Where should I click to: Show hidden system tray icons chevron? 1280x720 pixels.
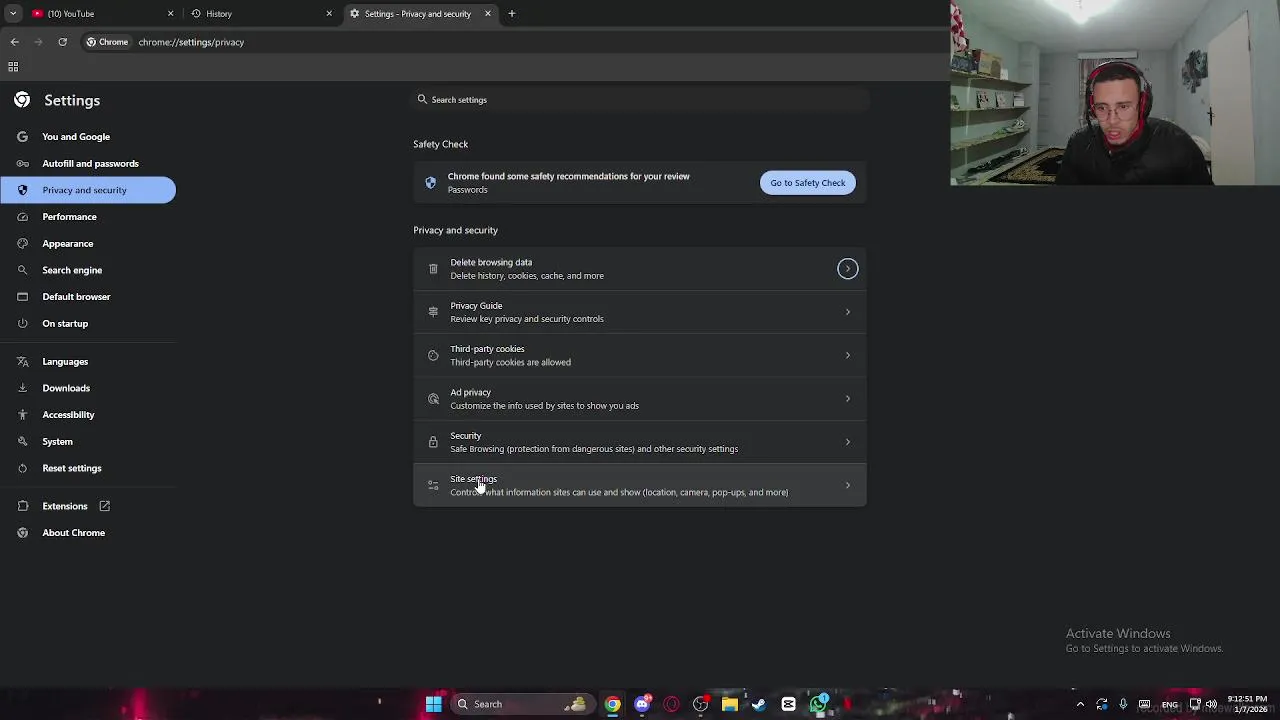[x=1080, y=704]
